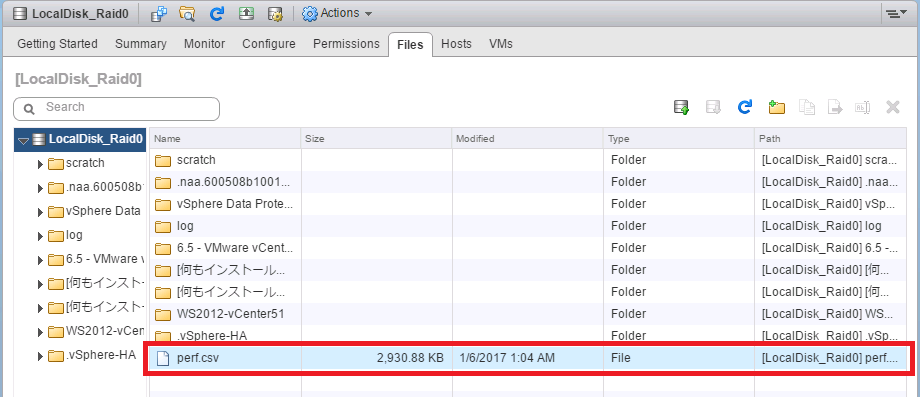Screen dimensions: 920x397
Task: Go to the Hosts tab
Action: pyautogui.click(x=456, y=44)
